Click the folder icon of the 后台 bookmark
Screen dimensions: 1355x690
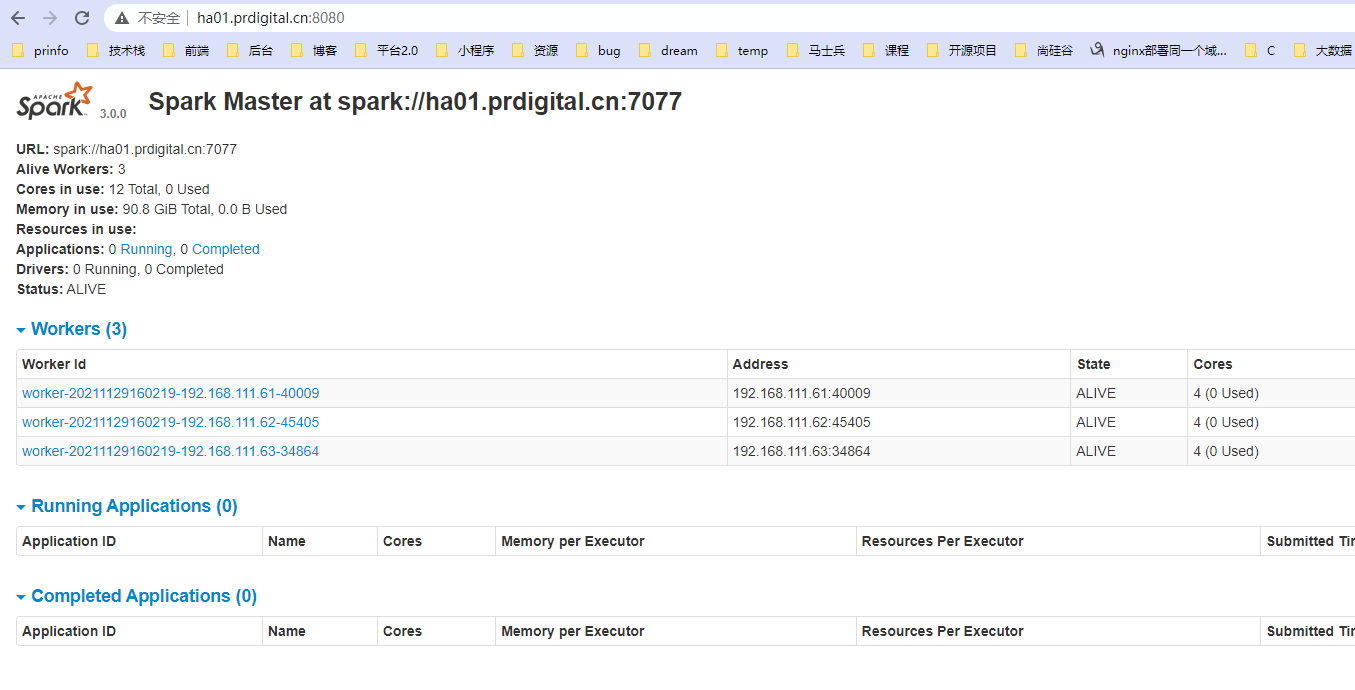tap(233, 50)
